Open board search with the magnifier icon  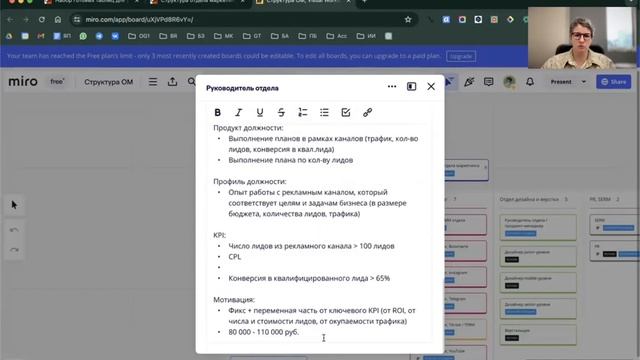[x=191, y=82]
